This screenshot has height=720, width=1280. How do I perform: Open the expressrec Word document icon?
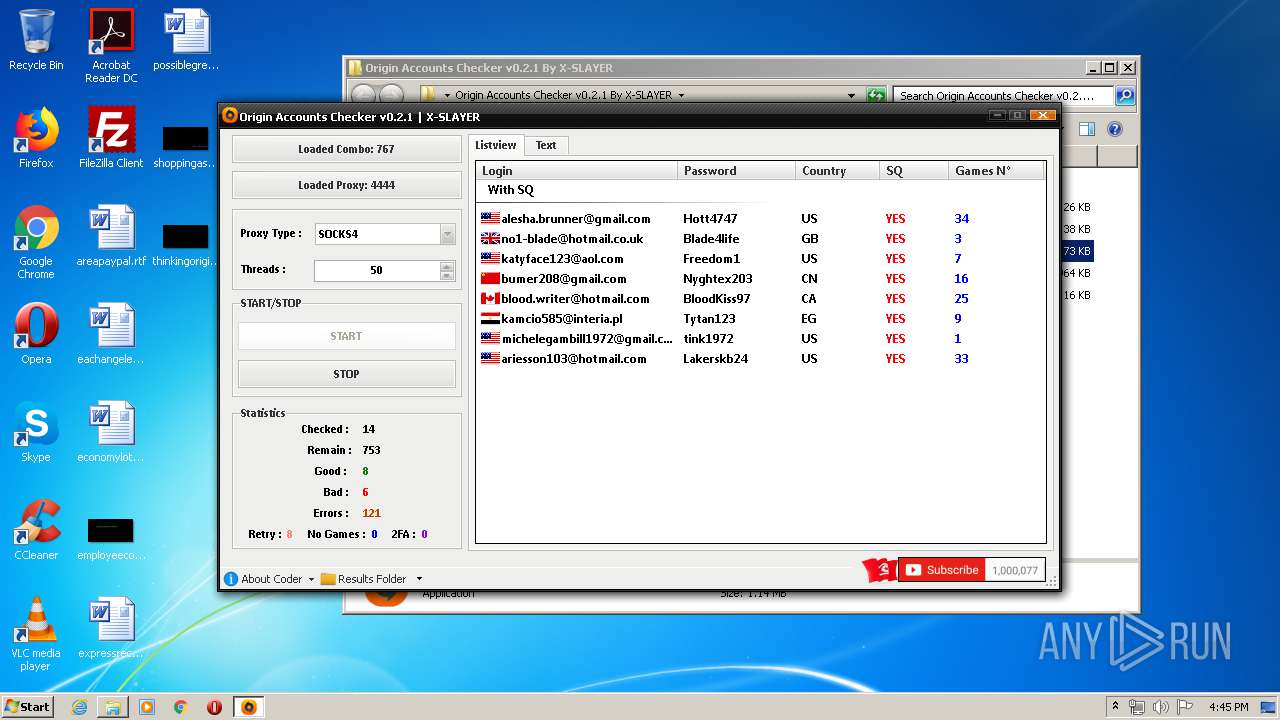(x=111, y=628)
